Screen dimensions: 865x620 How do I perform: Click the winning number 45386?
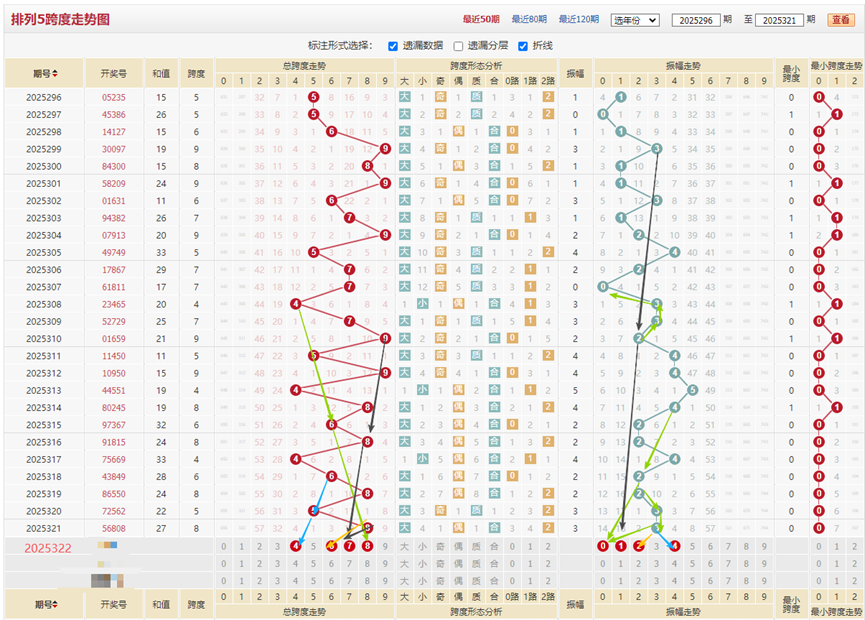coord(114,115)
